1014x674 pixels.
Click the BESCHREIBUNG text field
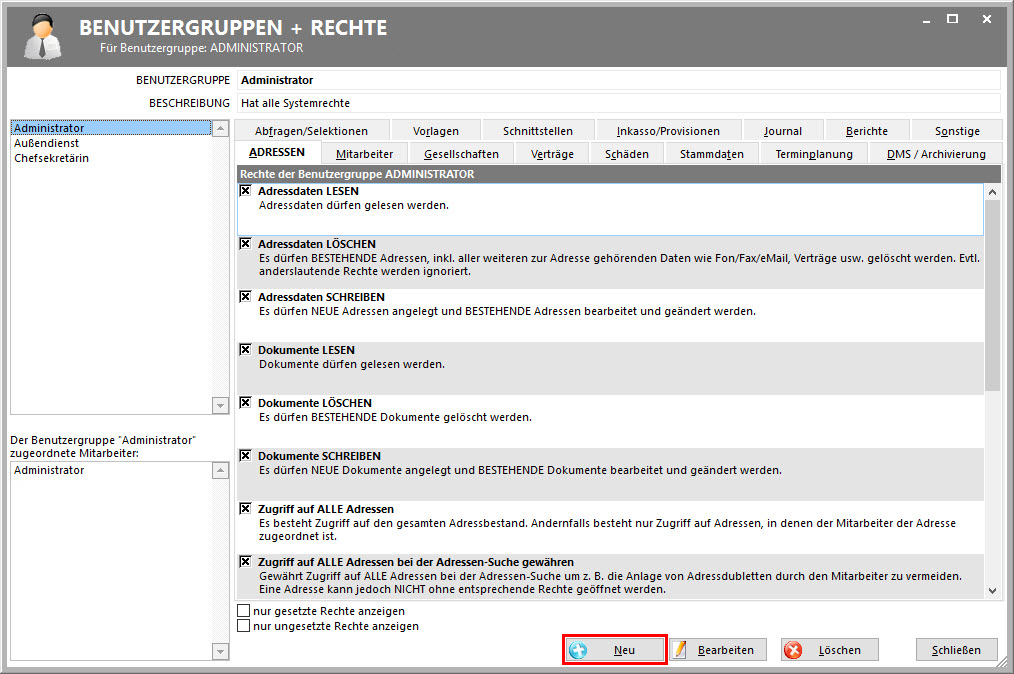point(617,103)
